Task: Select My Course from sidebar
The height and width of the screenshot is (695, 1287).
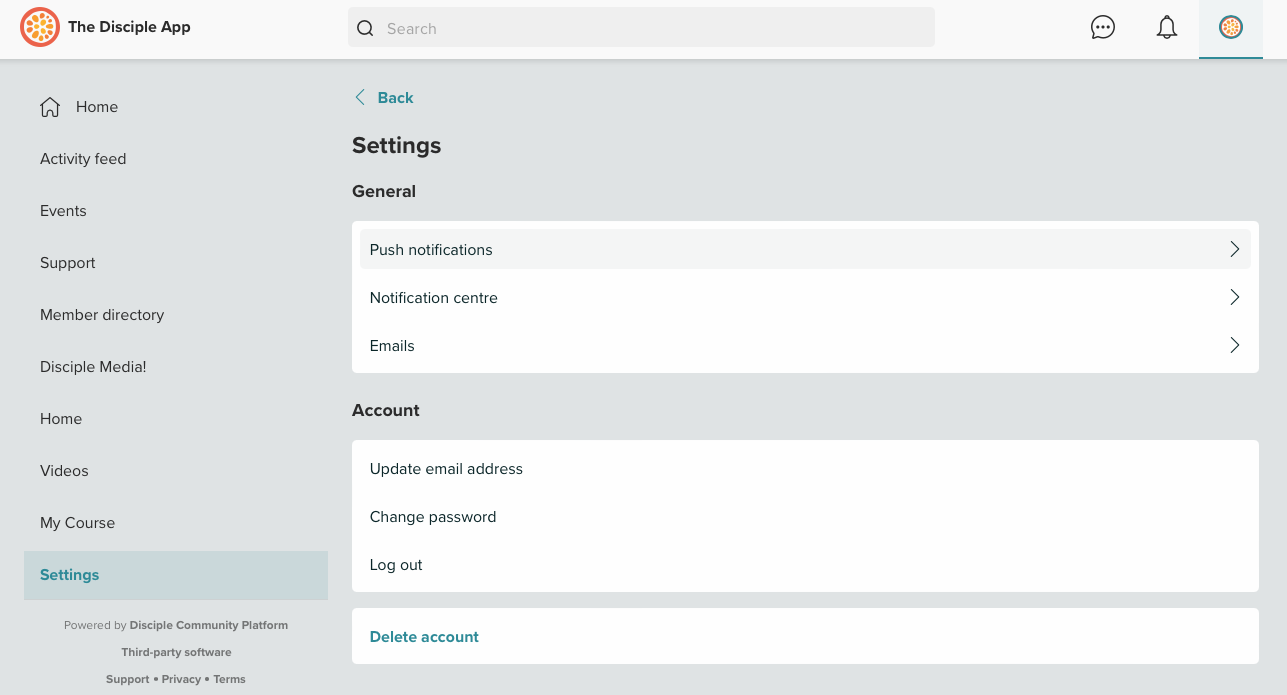Action: click(77, 523)
